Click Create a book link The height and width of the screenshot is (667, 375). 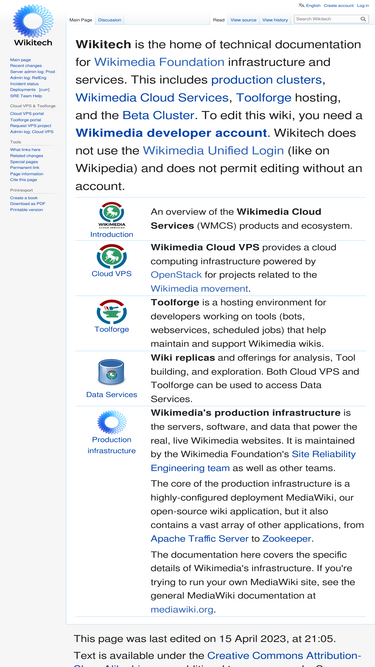[x=24, y=198]
